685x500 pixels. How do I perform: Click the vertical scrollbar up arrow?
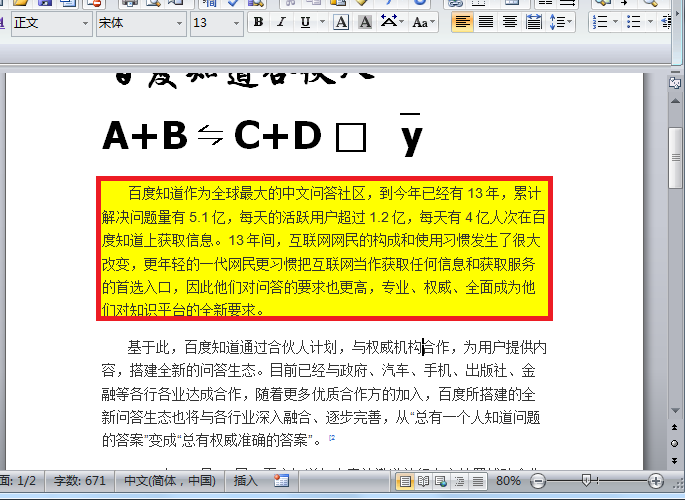(675, 101)
